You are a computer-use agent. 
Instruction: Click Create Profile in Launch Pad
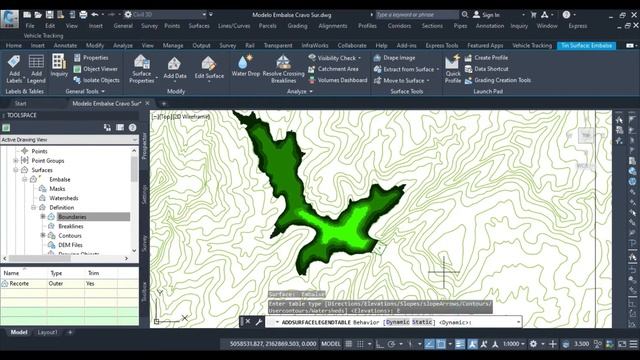[486, 58]
